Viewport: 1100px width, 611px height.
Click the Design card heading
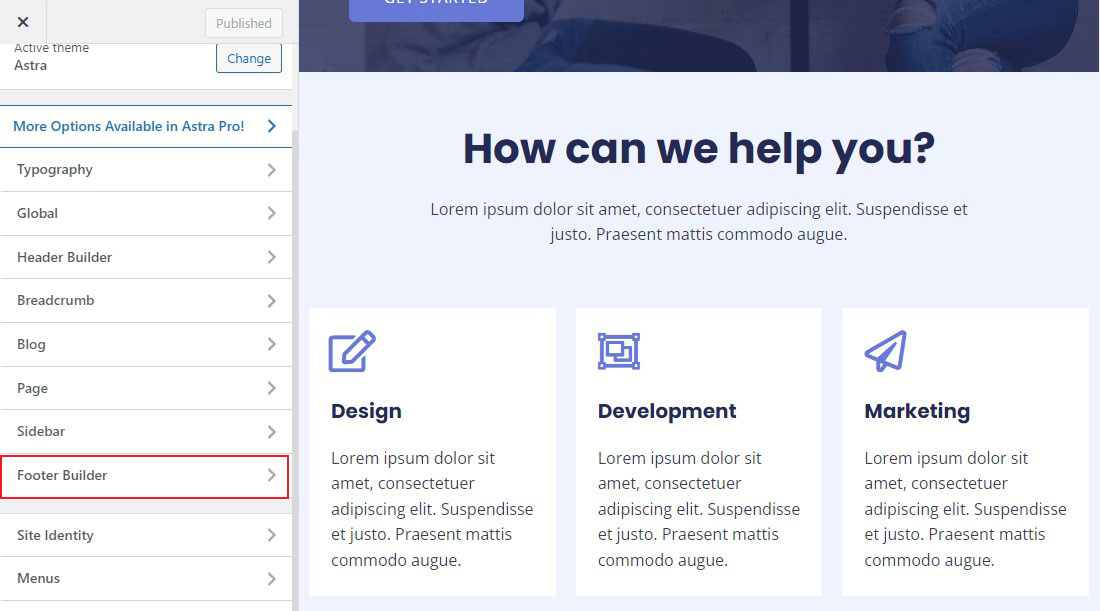366,411
